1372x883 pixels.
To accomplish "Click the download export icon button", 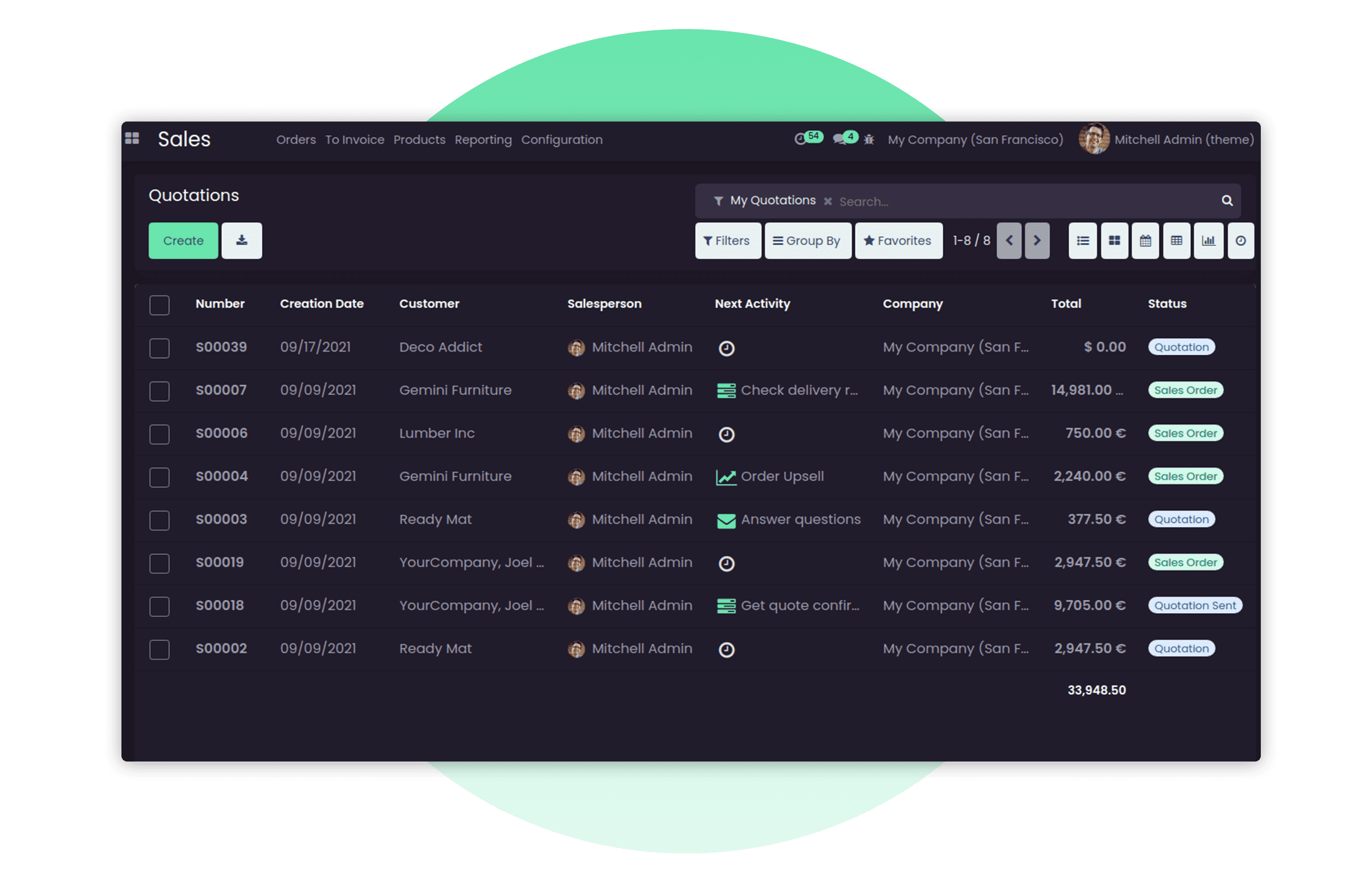I will tap(241, 241).
